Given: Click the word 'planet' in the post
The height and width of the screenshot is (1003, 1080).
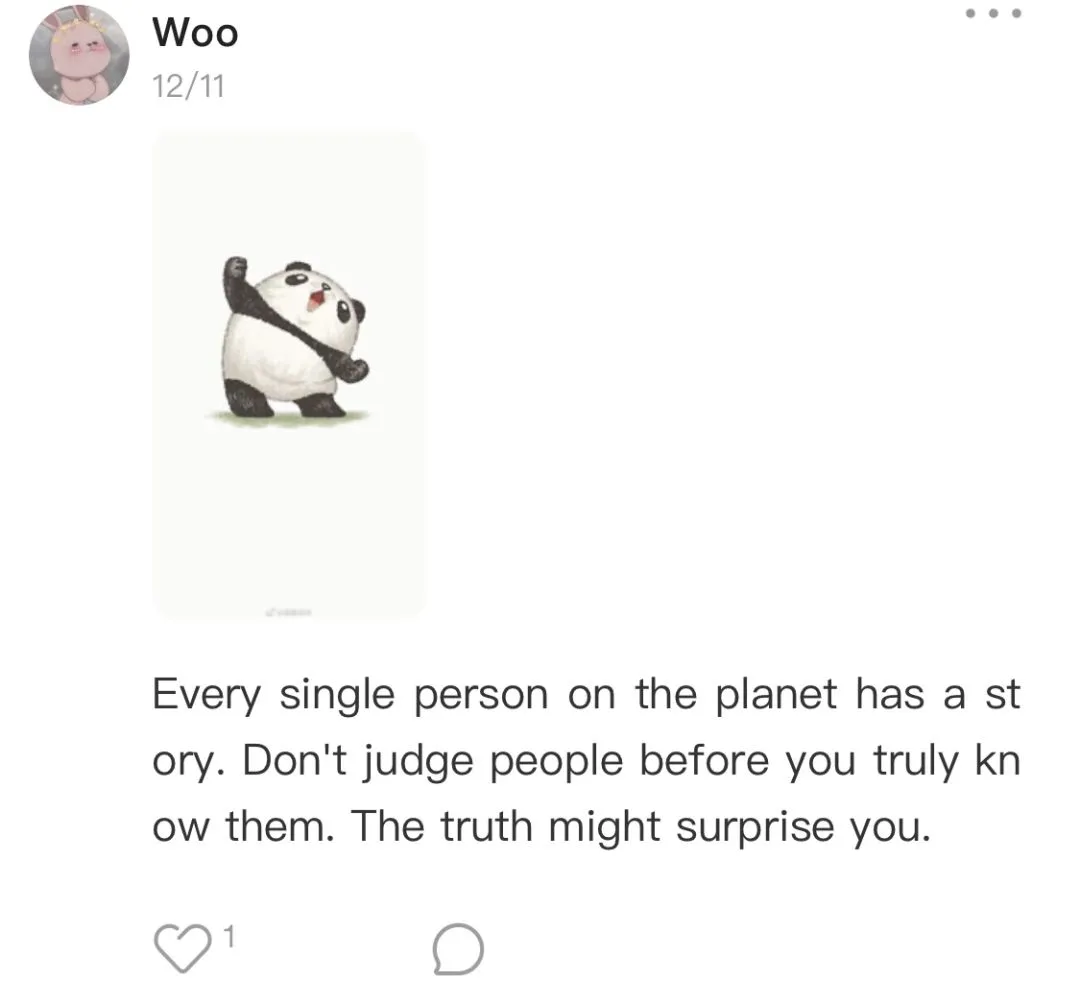Looking at the screenshot, I should click(x=776, y=694).
